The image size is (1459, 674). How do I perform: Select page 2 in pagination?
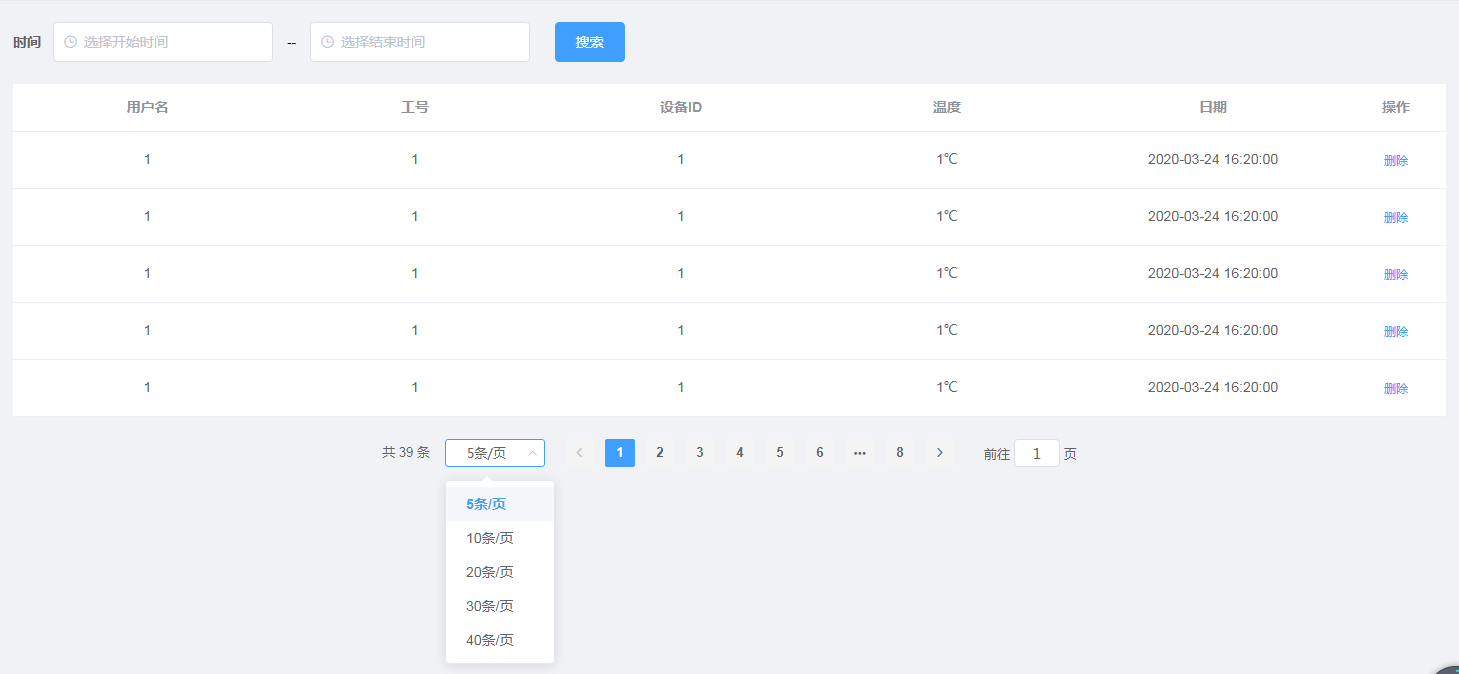659,453
